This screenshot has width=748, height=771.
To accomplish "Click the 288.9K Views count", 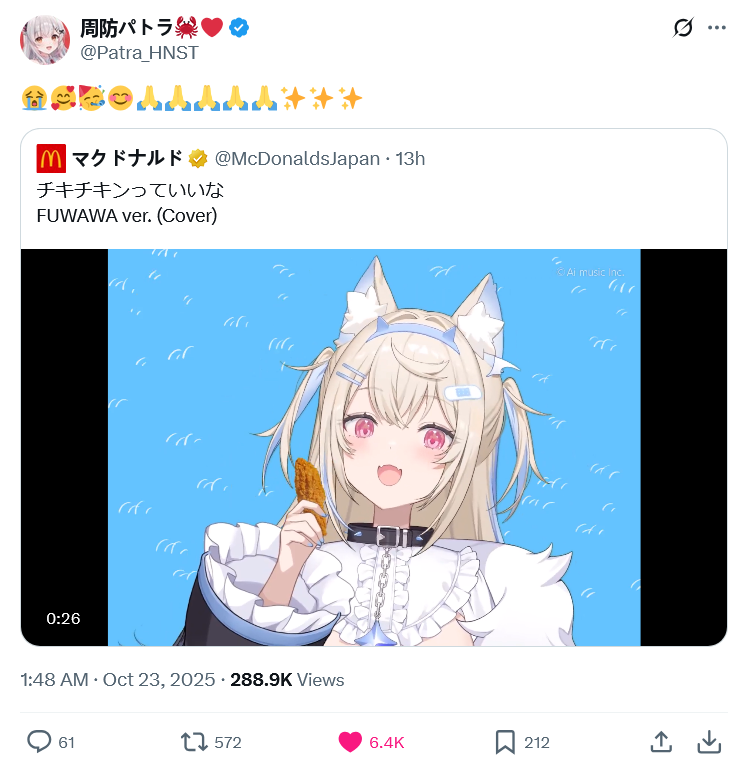I will point(287,680).
